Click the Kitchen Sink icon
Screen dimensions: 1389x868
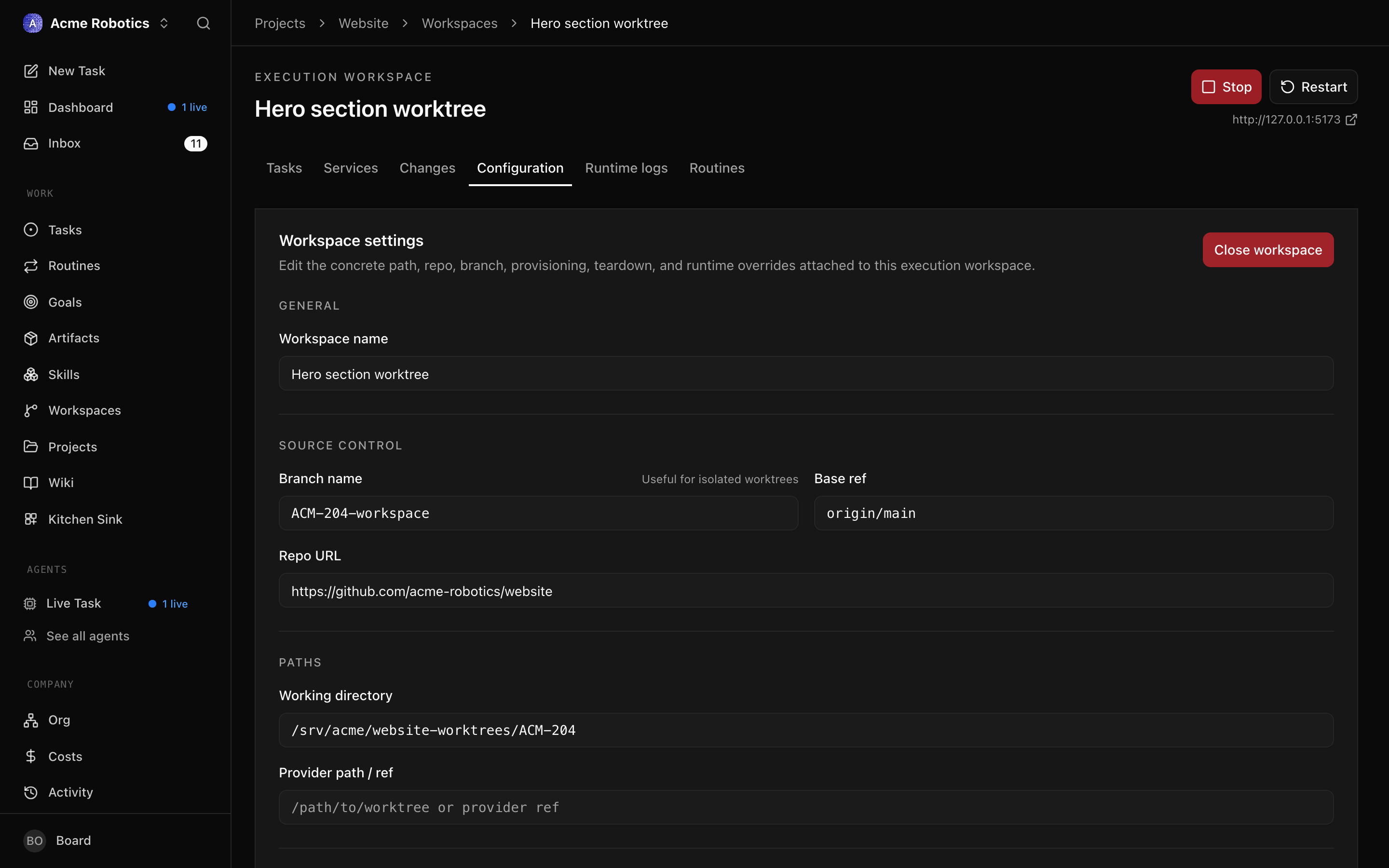pyautogui.click(x=31, y=519)
